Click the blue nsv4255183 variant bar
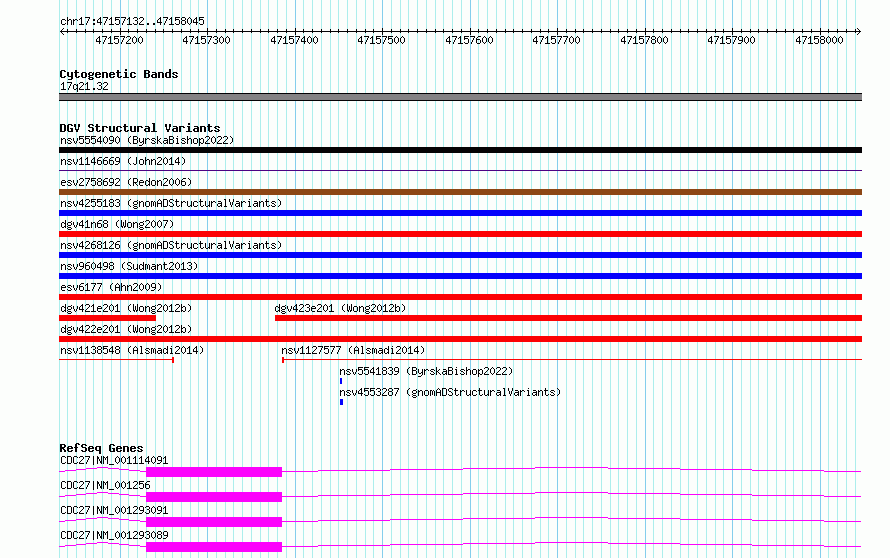890x558 pixels. pos(460,213)
